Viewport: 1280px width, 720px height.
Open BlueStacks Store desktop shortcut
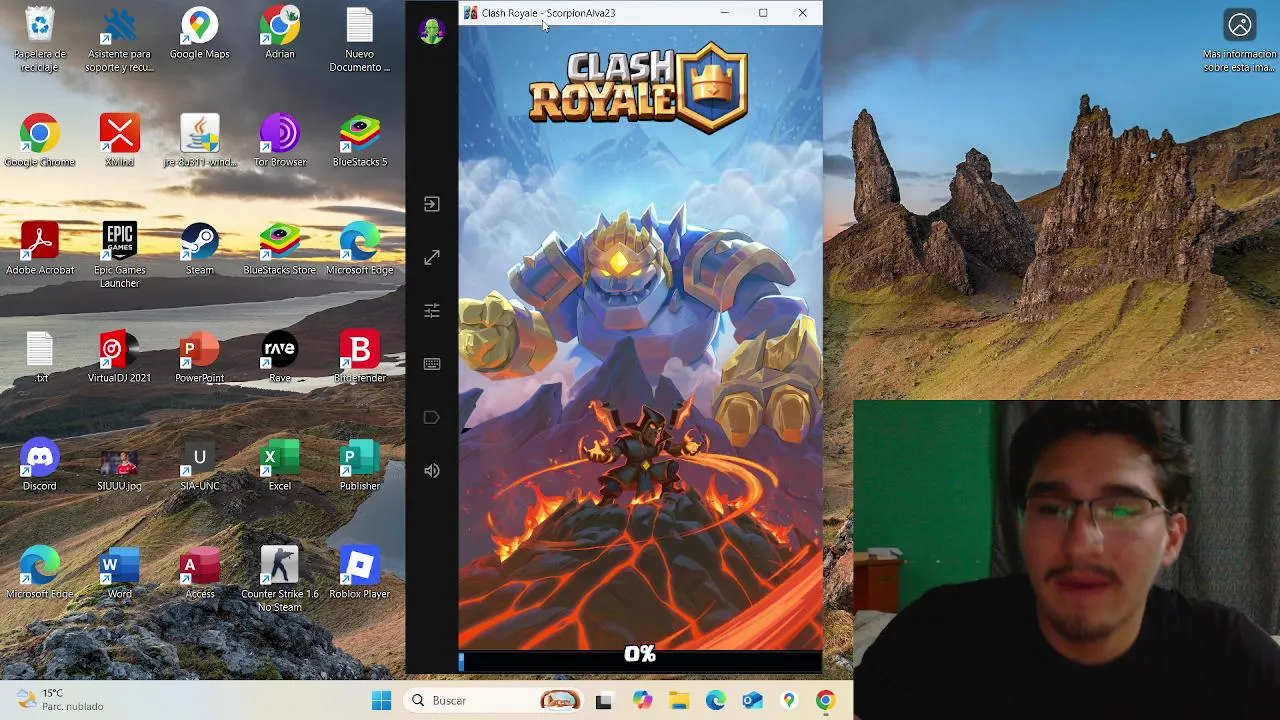[x=280, y=249]
